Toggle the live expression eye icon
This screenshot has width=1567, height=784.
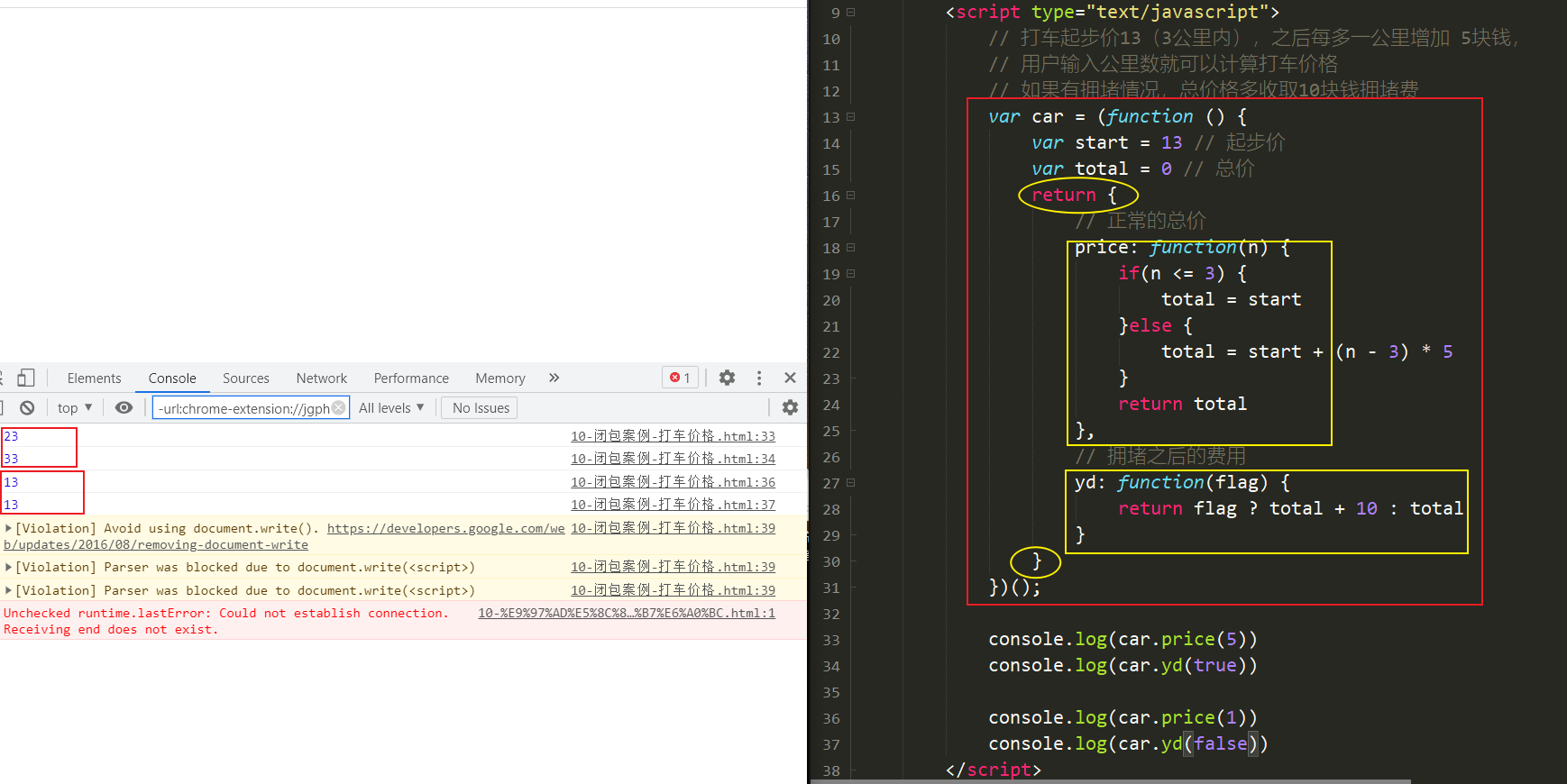tap(124, 408)
